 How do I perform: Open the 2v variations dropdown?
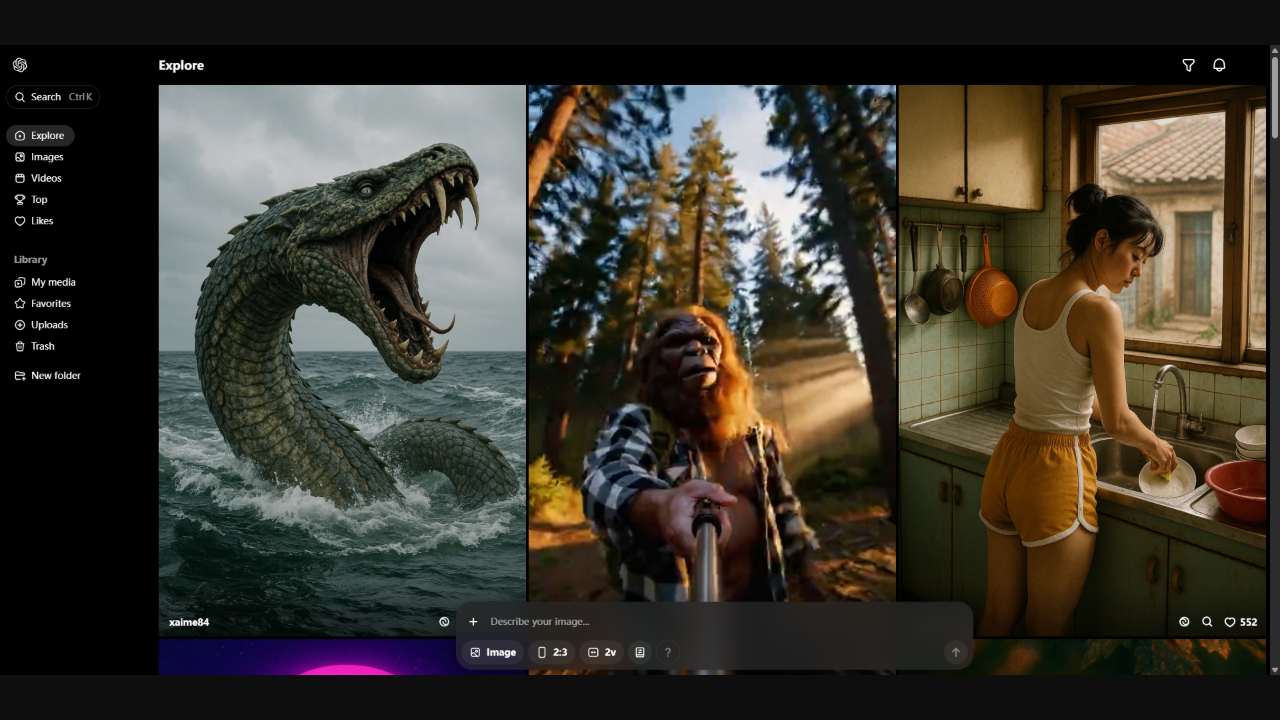pyautogui.click(x=602, y=652)
